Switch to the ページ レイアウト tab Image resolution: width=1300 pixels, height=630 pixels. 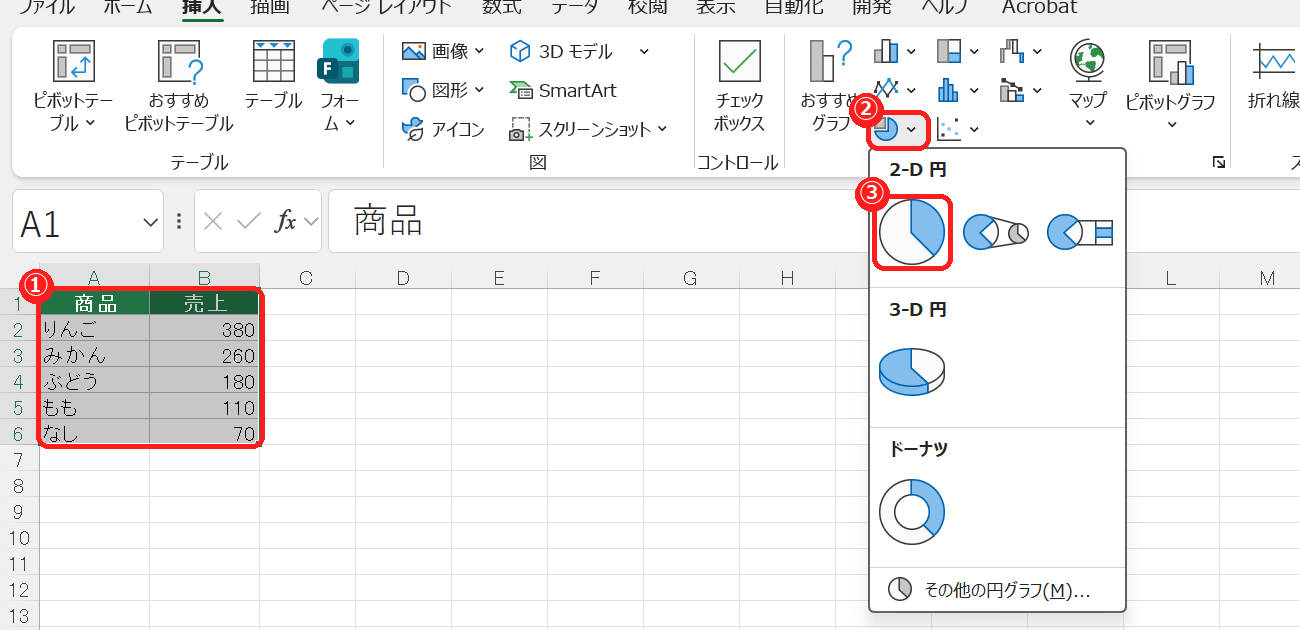point(386,7)
